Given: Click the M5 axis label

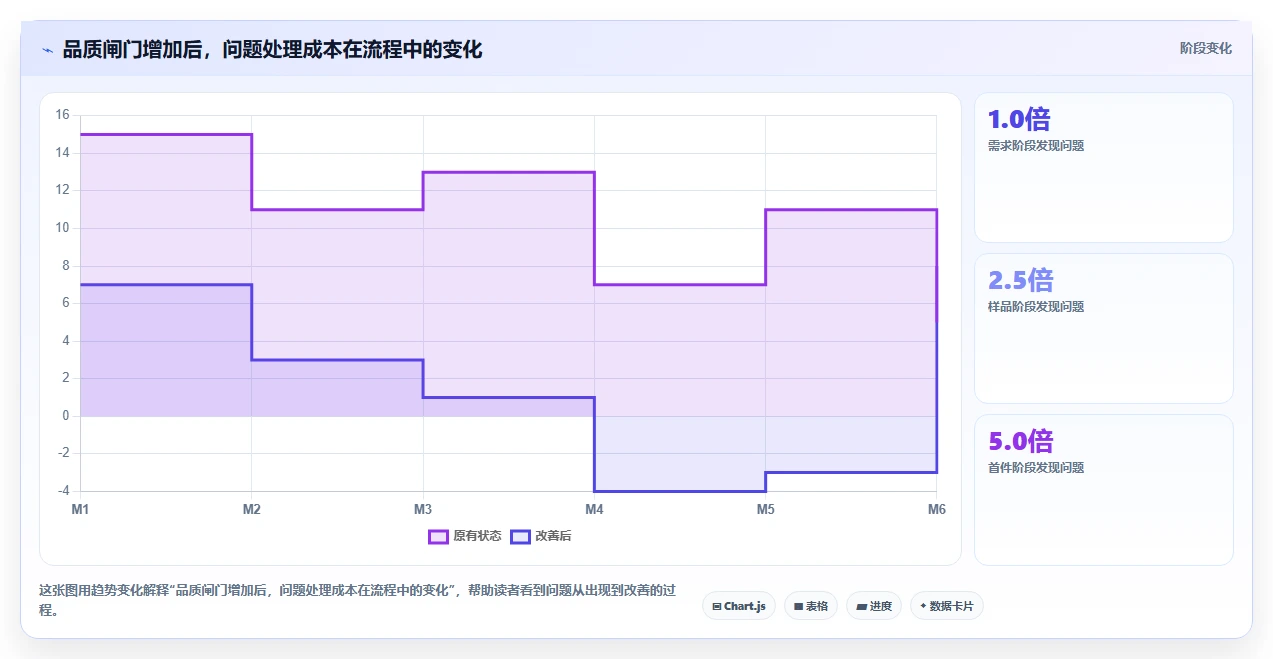Looking at the screenshot, I should coord(765,510).
